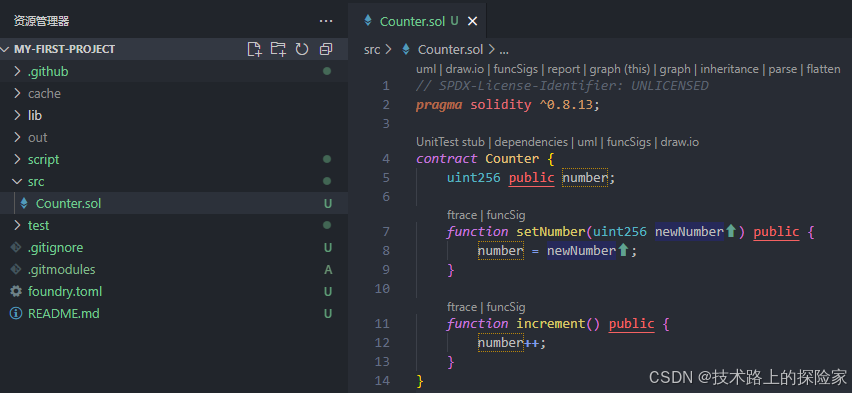Image resolution: width=852 pixels, height=393 pixels.
Task: Click line number 11 in the gutter
Action: point(383,323)
